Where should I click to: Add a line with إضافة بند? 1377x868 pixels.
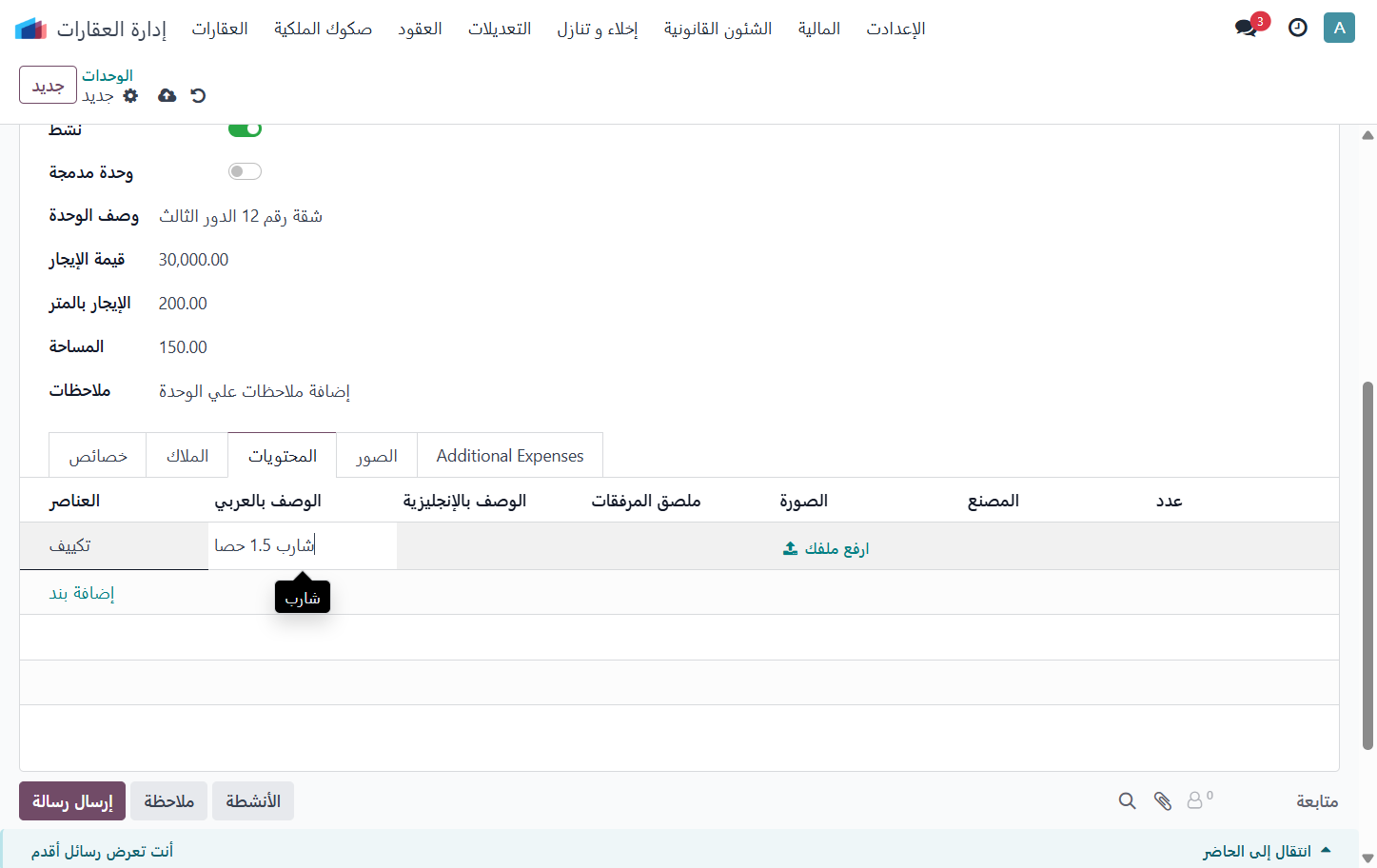pyautogui.click(x=82, y=593)
